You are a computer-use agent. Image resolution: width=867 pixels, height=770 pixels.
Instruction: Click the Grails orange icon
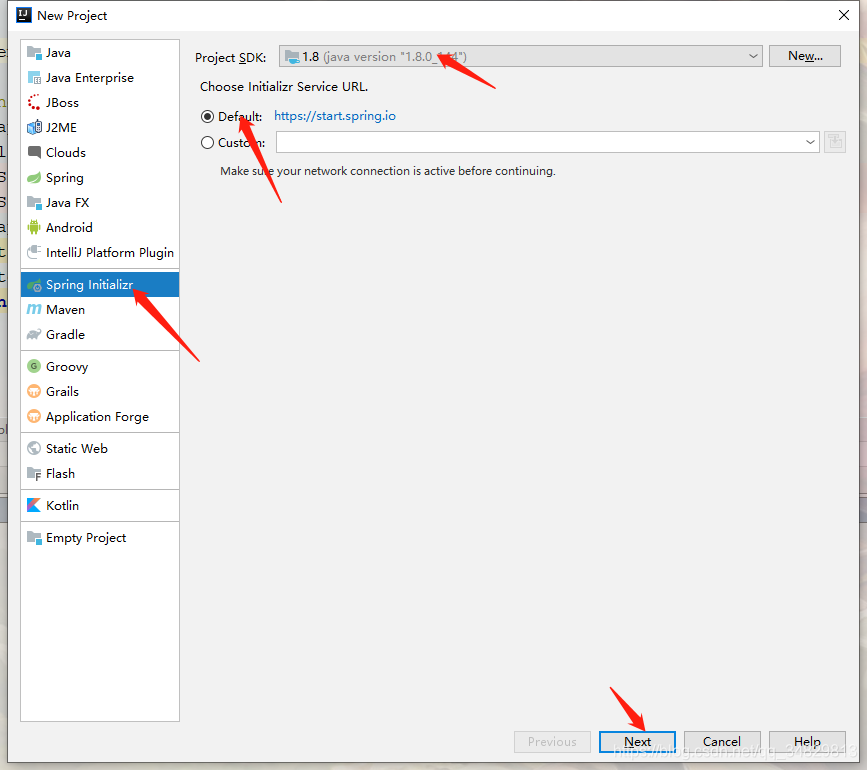(x=34, y=391)
